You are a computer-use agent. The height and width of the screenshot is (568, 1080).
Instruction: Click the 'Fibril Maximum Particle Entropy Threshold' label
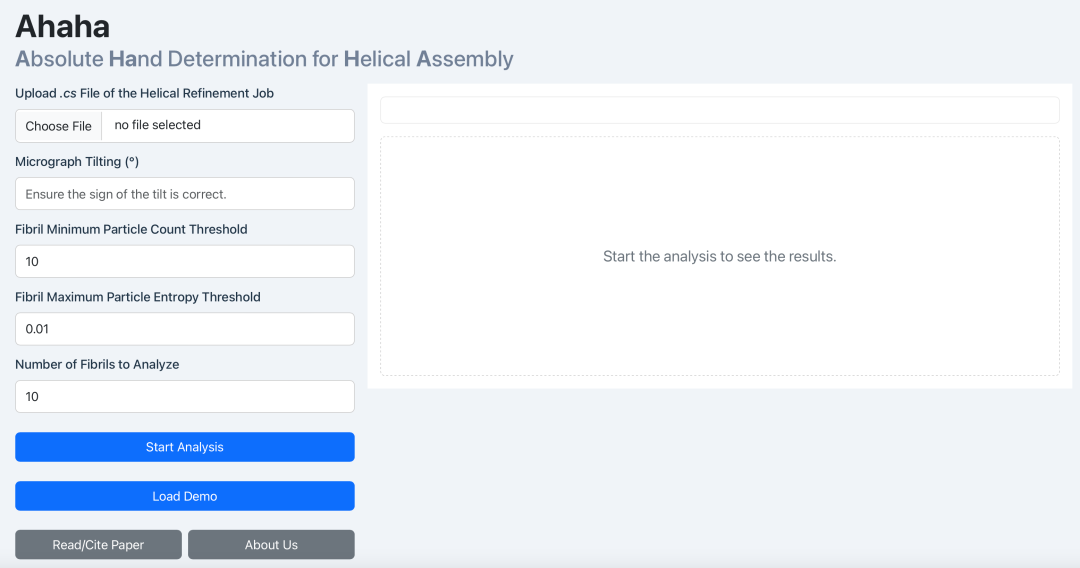(138, 297)
